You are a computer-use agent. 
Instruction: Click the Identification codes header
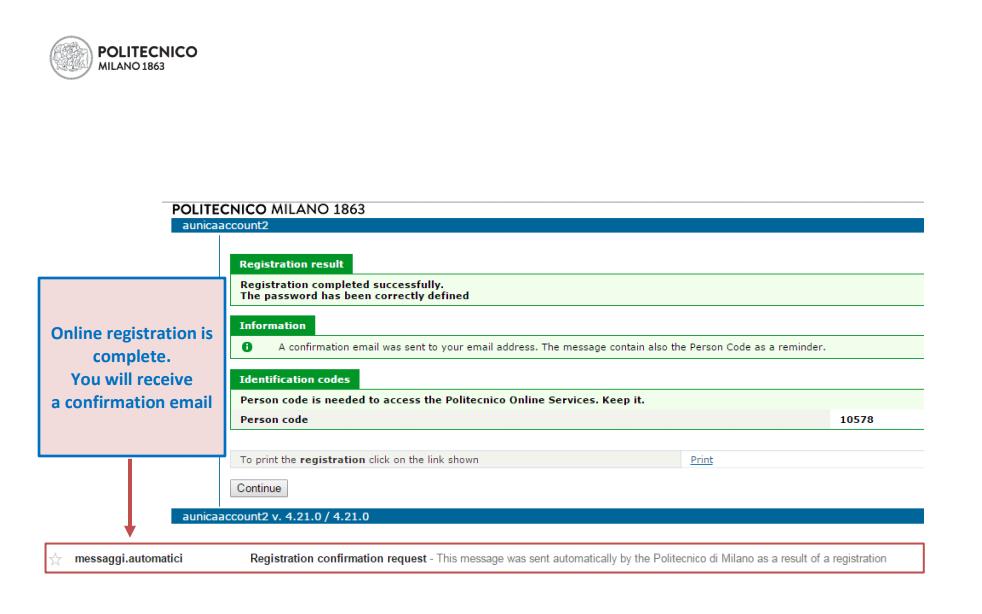[x=294, y=380]
